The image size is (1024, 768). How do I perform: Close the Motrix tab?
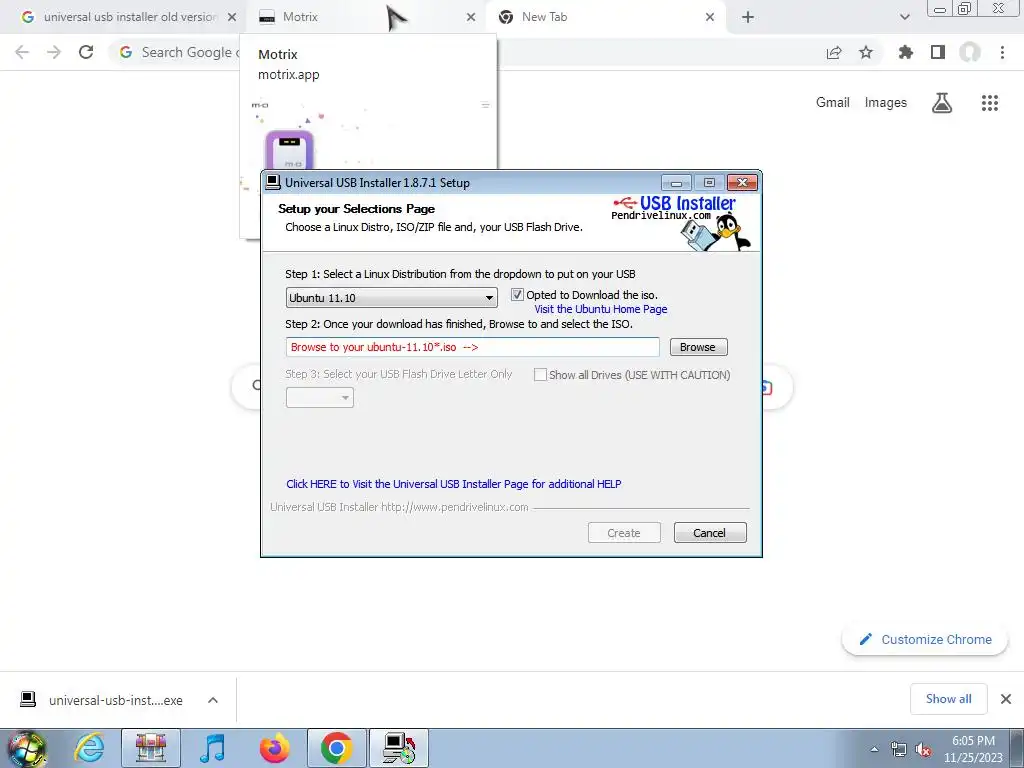pos(471,17)
